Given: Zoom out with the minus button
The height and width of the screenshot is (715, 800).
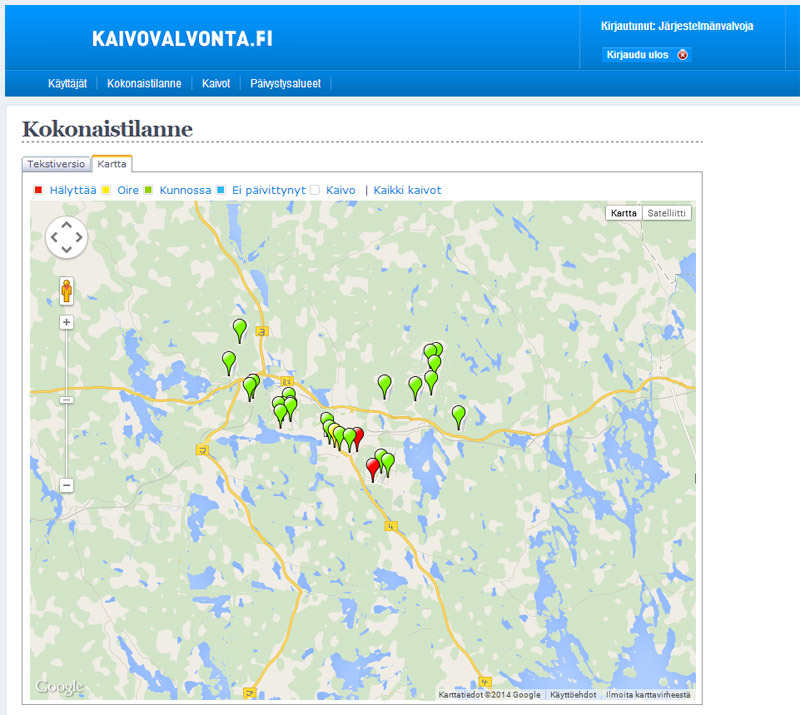Looking at the screenshot, I should pyautogui.click(x=66, y=485).
